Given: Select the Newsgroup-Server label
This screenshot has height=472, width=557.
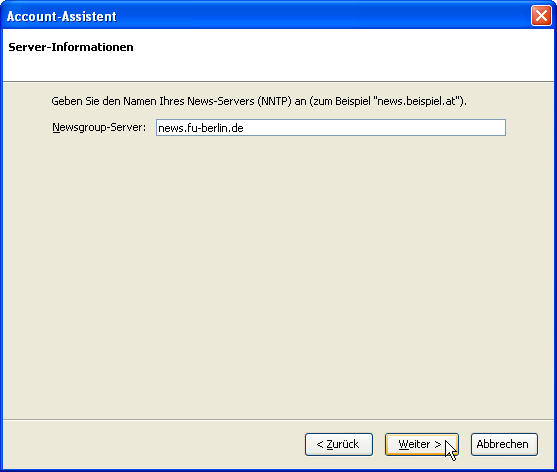Looking at the screenshot, I should click(x=99, y=127).
